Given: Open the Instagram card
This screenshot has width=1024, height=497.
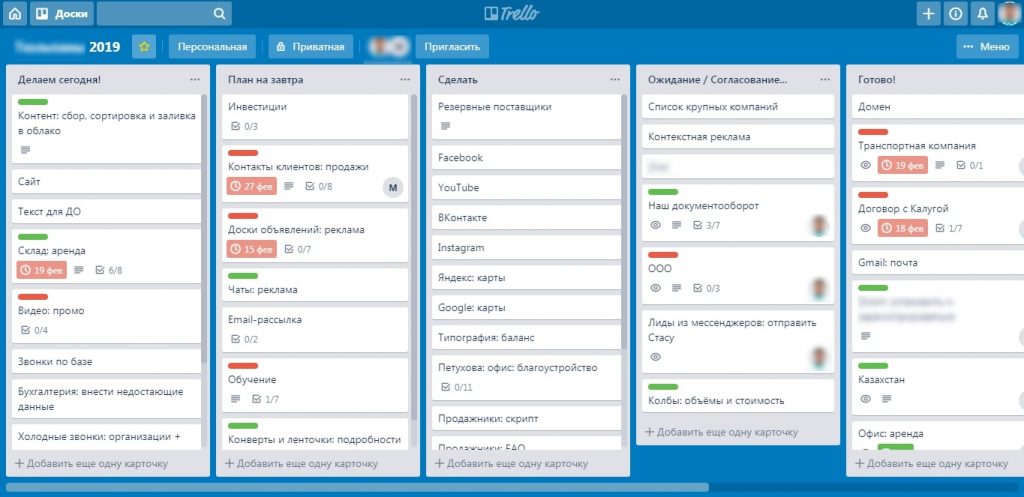Looking at the screenshot, I should (526, 248).
